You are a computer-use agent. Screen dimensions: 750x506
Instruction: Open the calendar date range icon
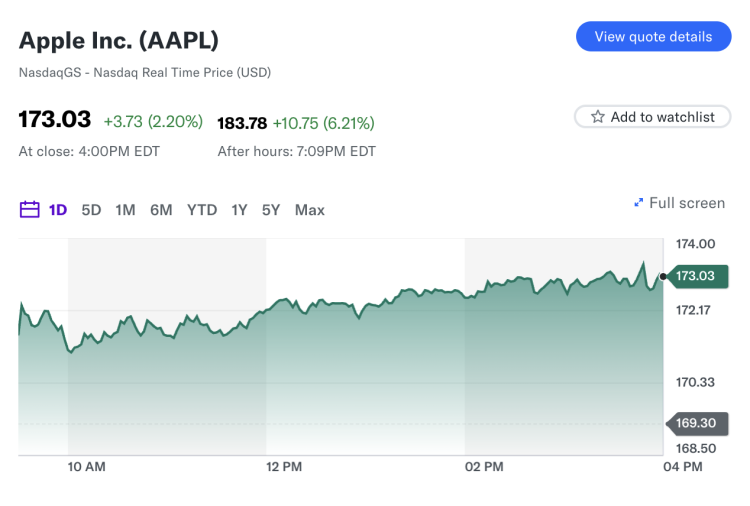click(x=29, y=210)
